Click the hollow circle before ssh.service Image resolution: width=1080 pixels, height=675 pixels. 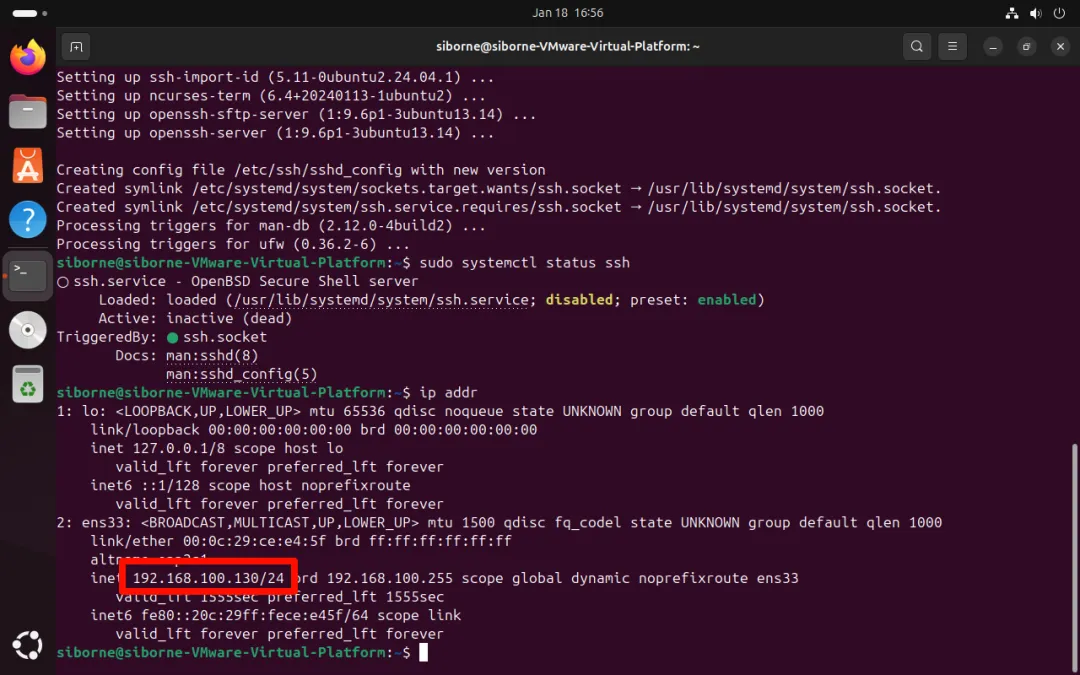coord(63,282)
